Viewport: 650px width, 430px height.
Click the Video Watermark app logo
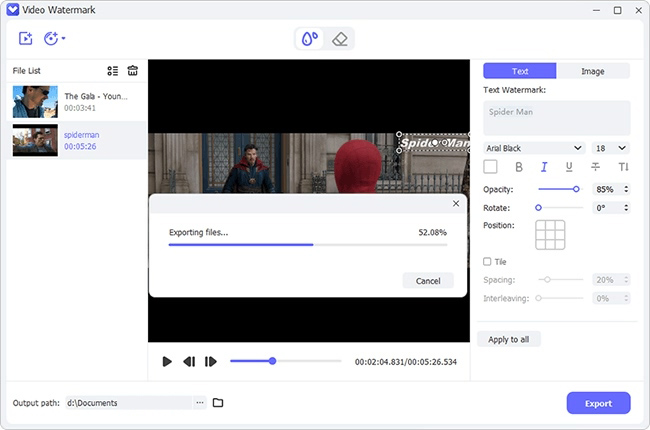pyautogui.click(x=13, y=10)
